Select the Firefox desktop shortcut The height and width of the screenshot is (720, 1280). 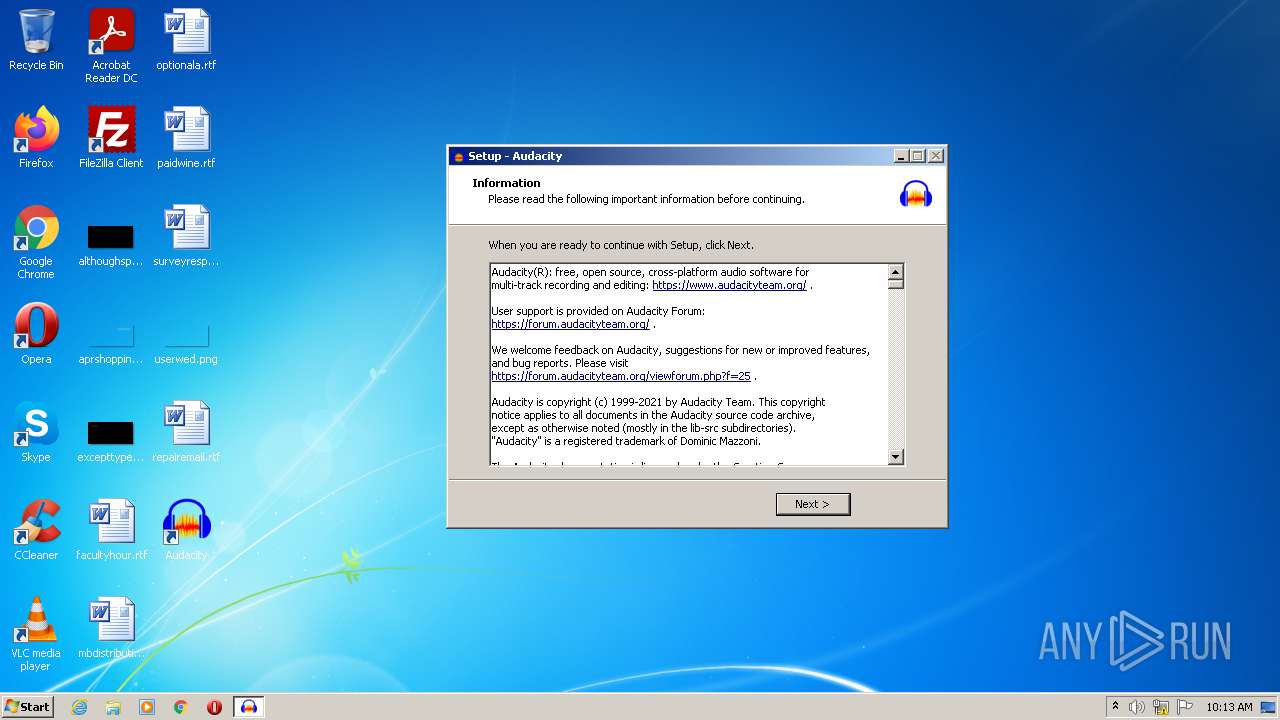pyautogui.click(x=36, y=138)
